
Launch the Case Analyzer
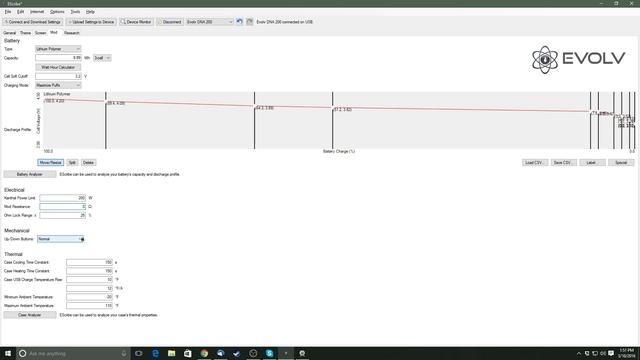pyautogui.click(x=30, y=315)
